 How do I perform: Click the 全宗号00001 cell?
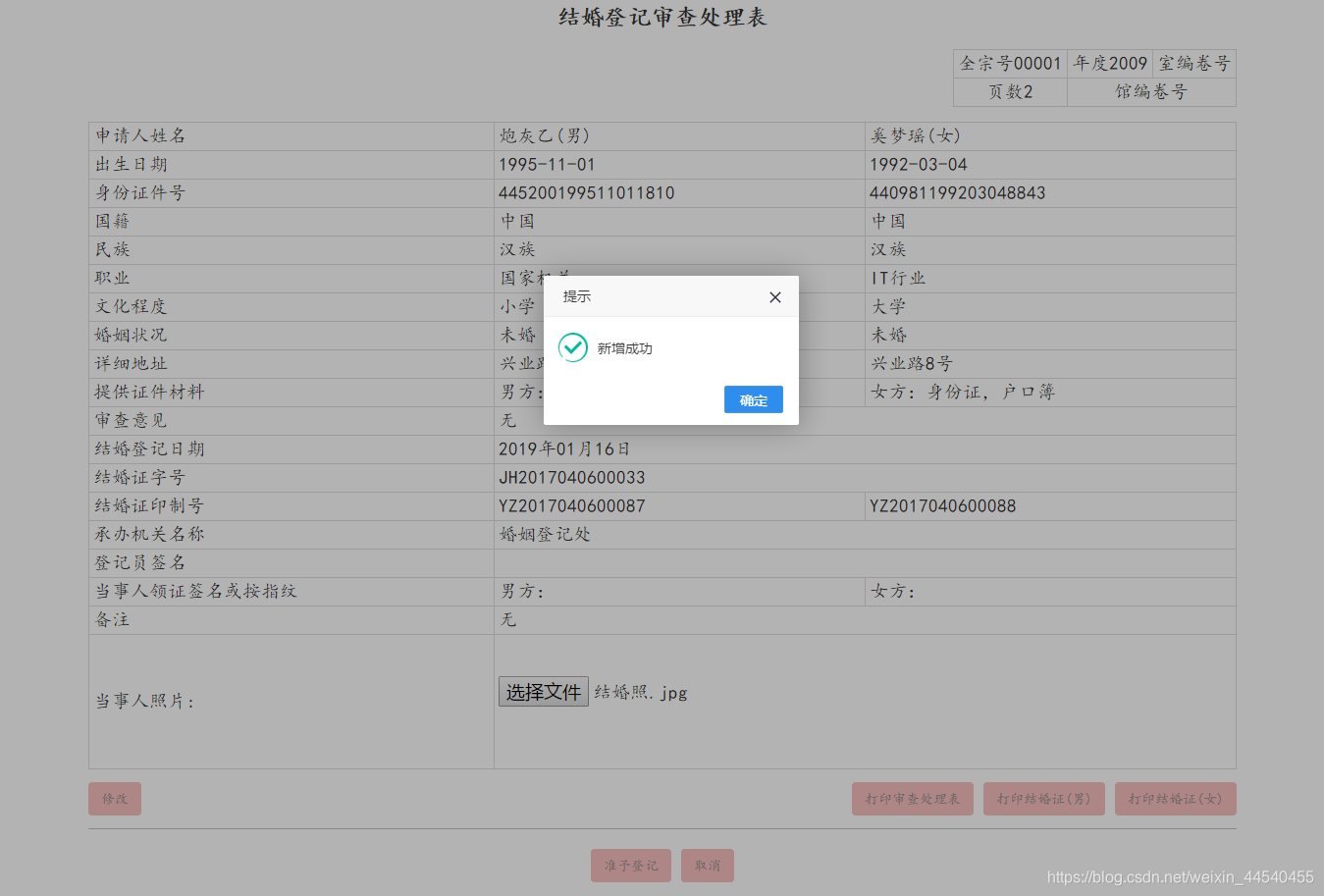click(x=1010, y=64)
